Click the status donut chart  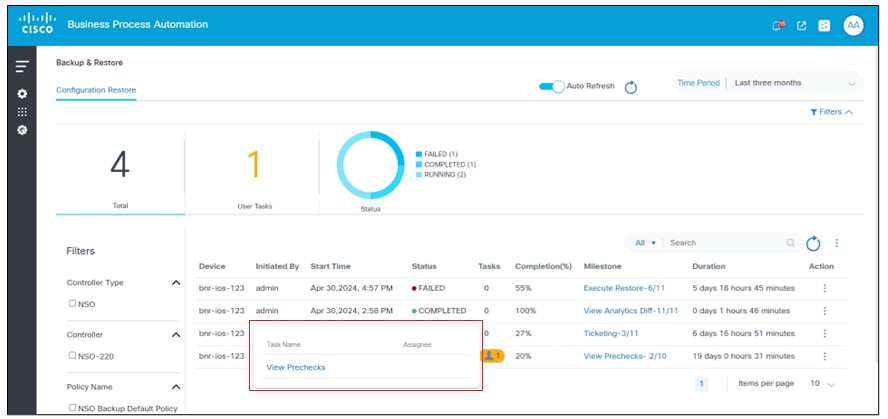tap(370, 165)
